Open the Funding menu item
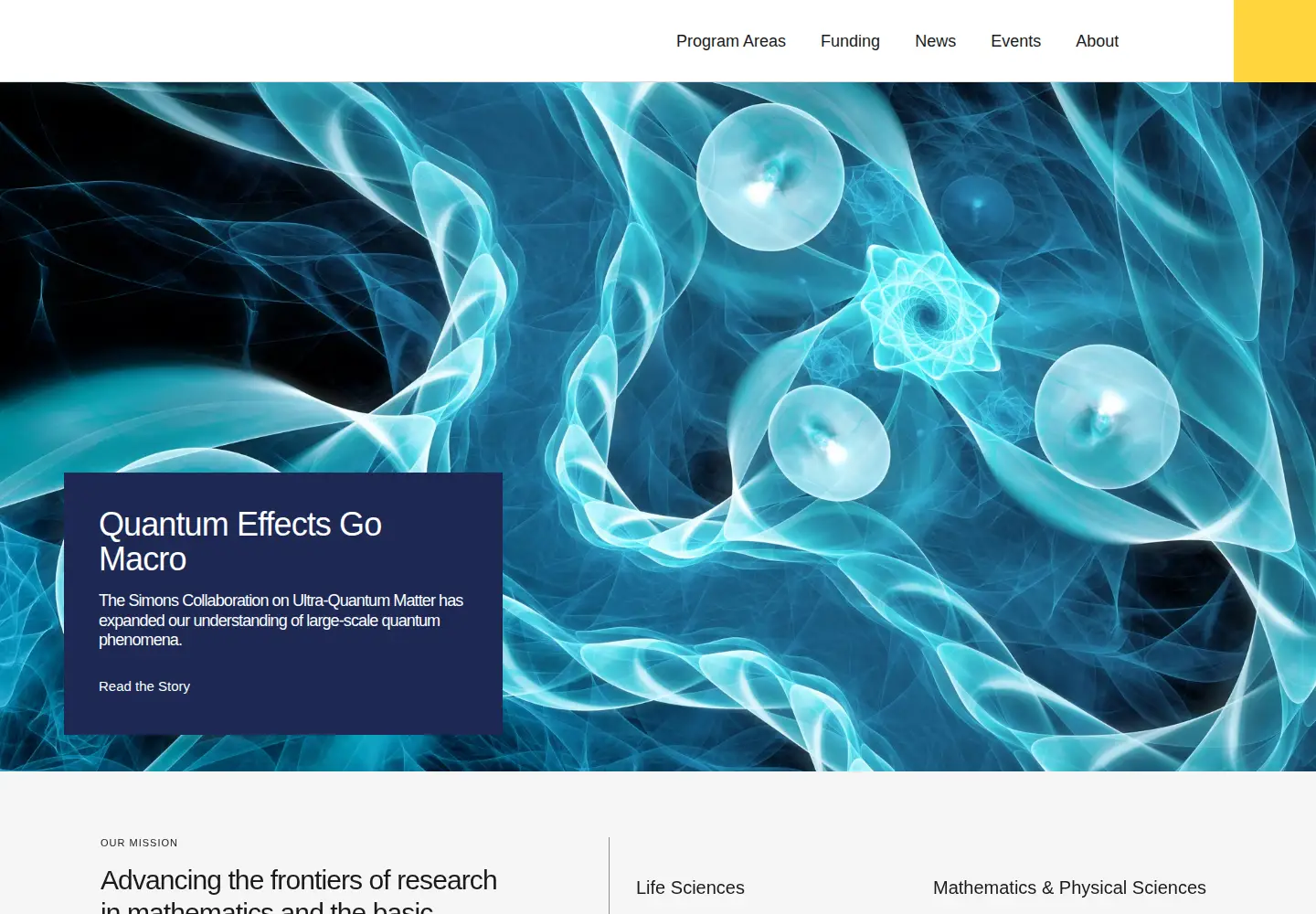1316x914 pixels. click(x=850, y=41)
